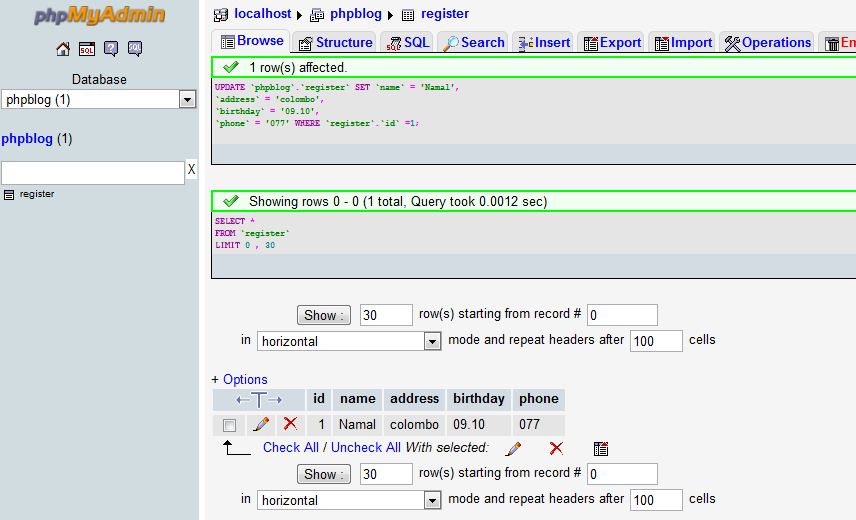856x520 pixels.
Task: Go to phpMyAdmin home icon
Action: click(63, 49)
